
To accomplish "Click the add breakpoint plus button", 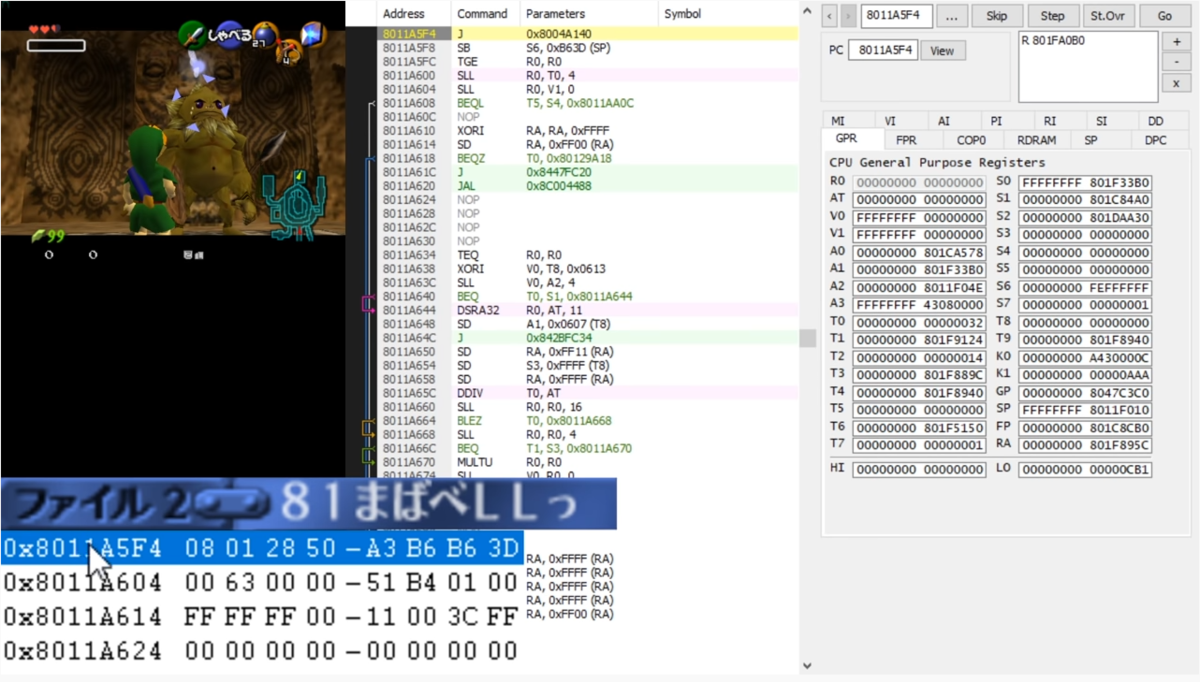I will (x=1176, y=42).
